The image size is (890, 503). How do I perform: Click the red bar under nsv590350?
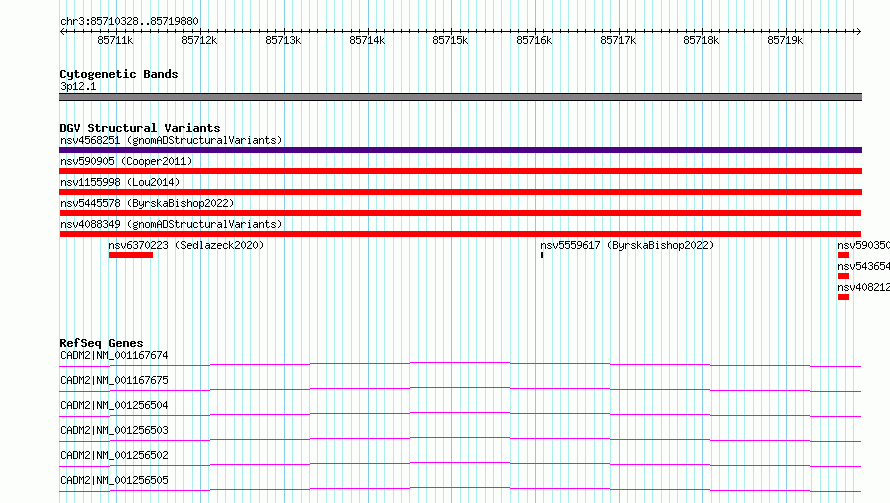(x=843, y=255)
